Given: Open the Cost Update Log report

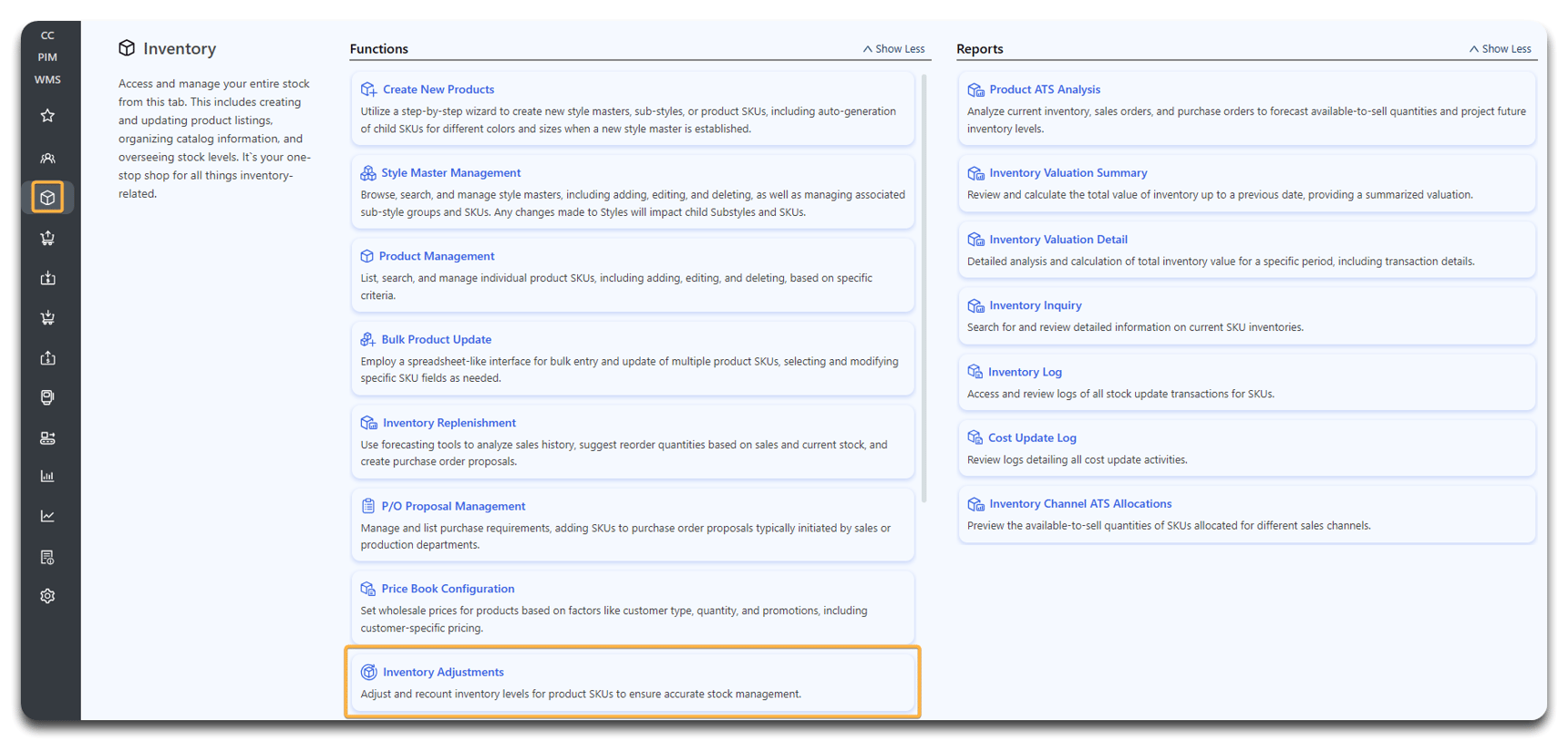Looking at the screenshot, I should click(x=1032, y=437).
